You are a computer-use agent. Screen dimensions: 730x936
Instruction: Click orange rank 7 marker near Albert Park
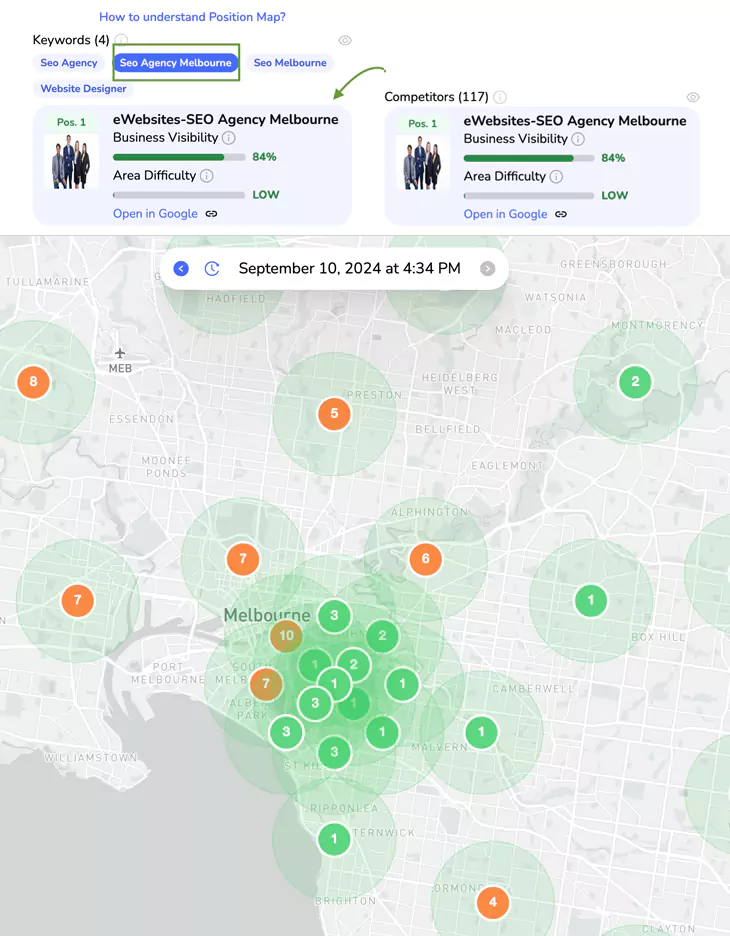[266, 684]
